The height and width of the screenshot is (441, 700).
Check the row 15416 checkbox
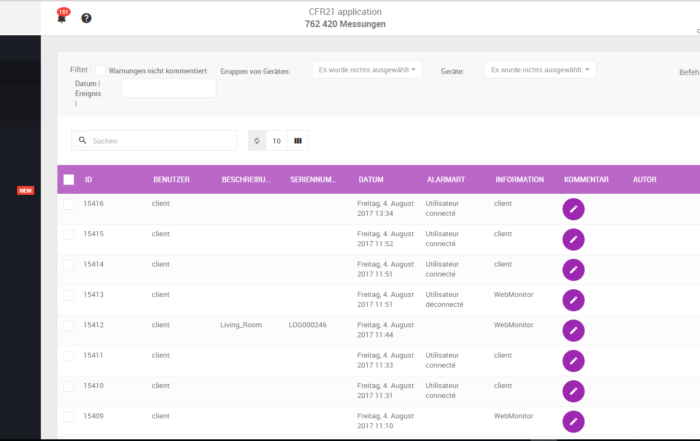point(68,204)
